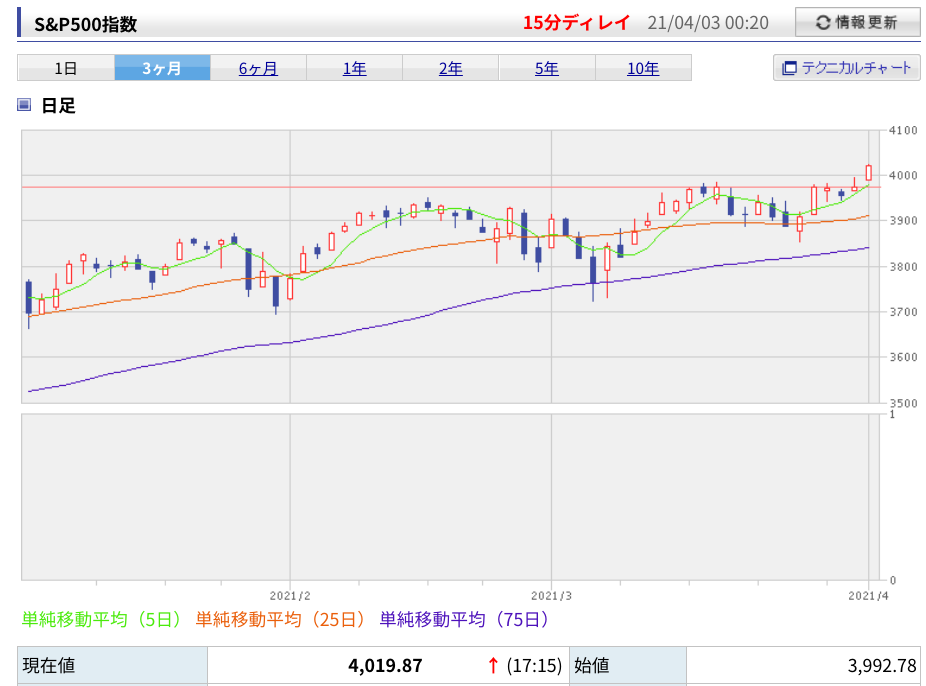This screenshot has height=686, width=926.
Task: Click the 情報更新 refresh button
Action: 857,22
